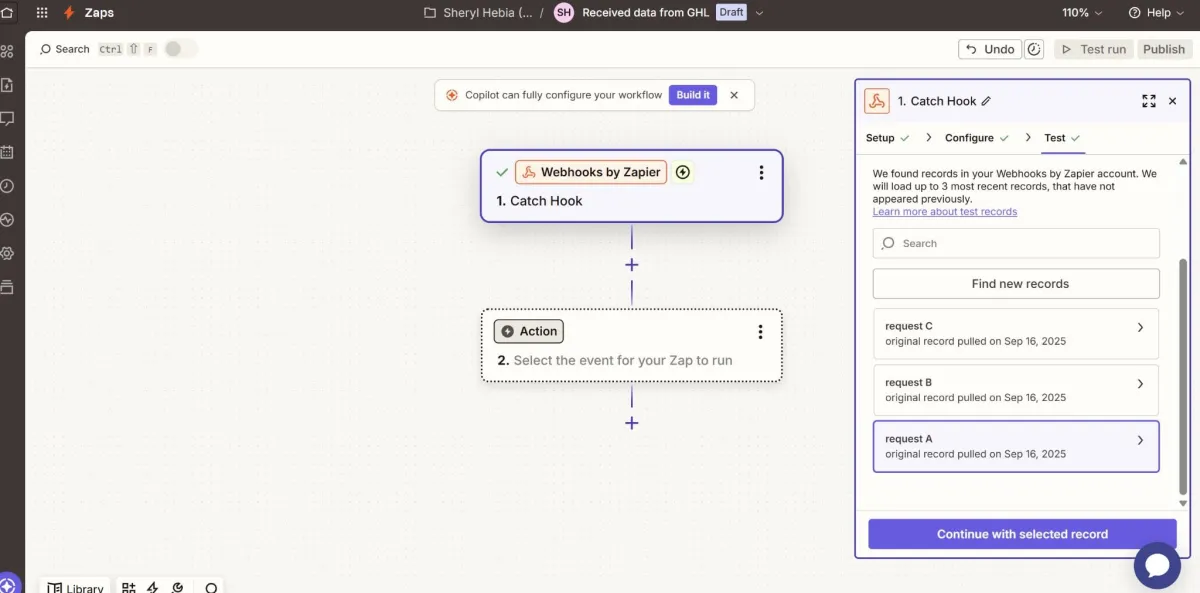Viewport: 1200px width, 593px height.
Task: Click the side panel vertical scrollbar
Action: click(1184, 375)
